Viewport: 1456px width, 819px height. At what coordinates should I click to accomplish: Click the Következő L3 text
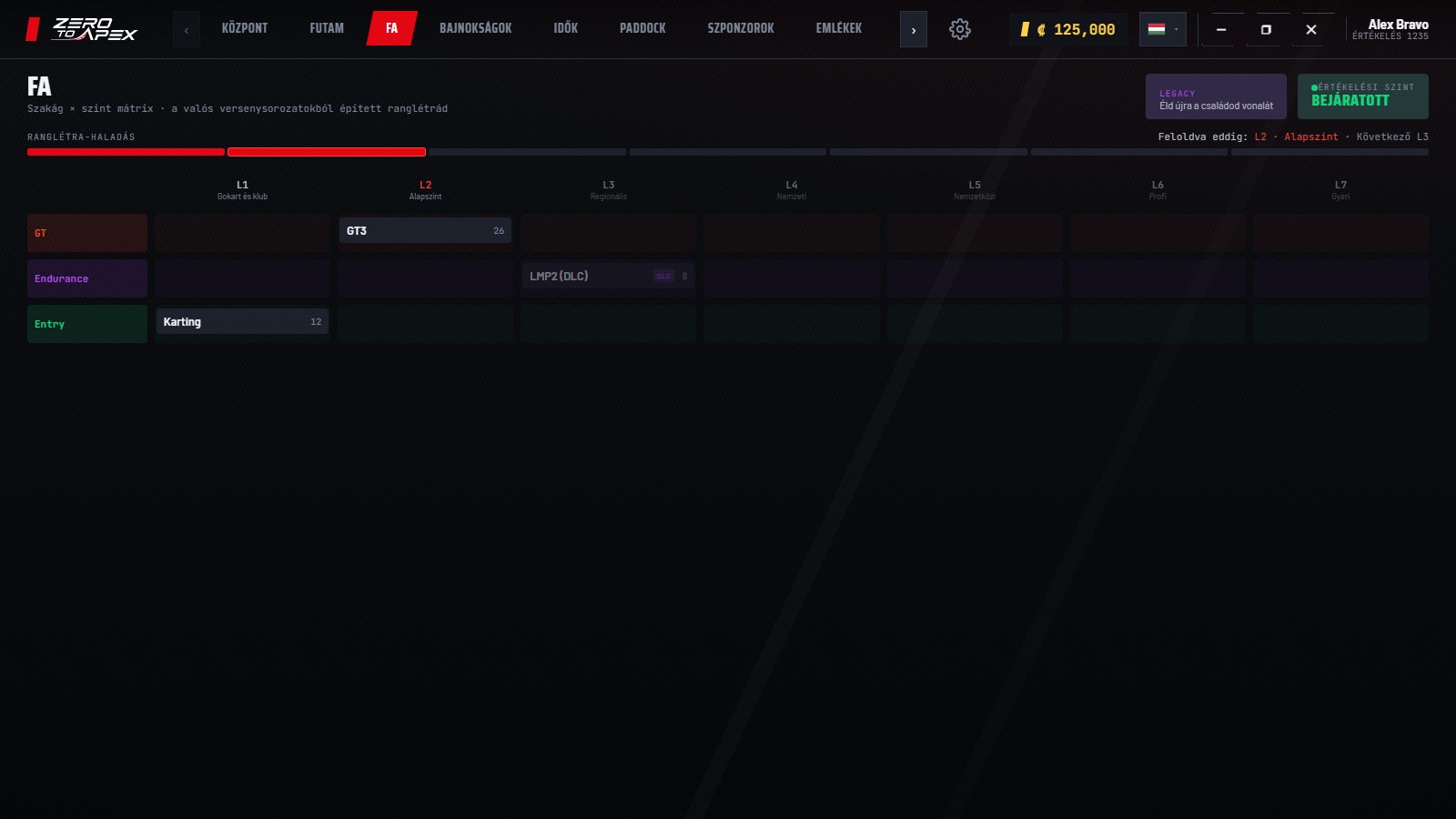coord(1392,136)
